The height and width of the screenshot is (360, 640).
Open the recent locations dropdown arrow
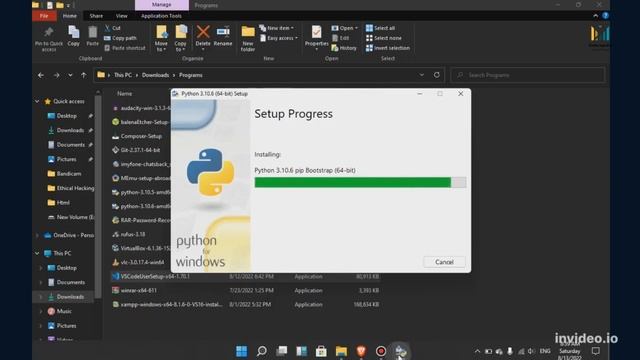(x=70, y=75)
